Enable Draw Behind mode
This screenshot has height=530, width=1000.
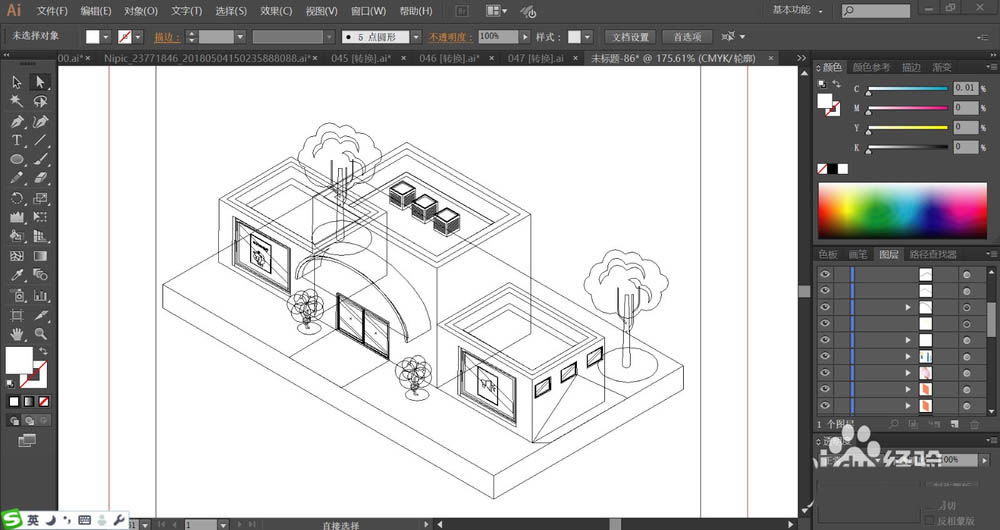point(29,420)
